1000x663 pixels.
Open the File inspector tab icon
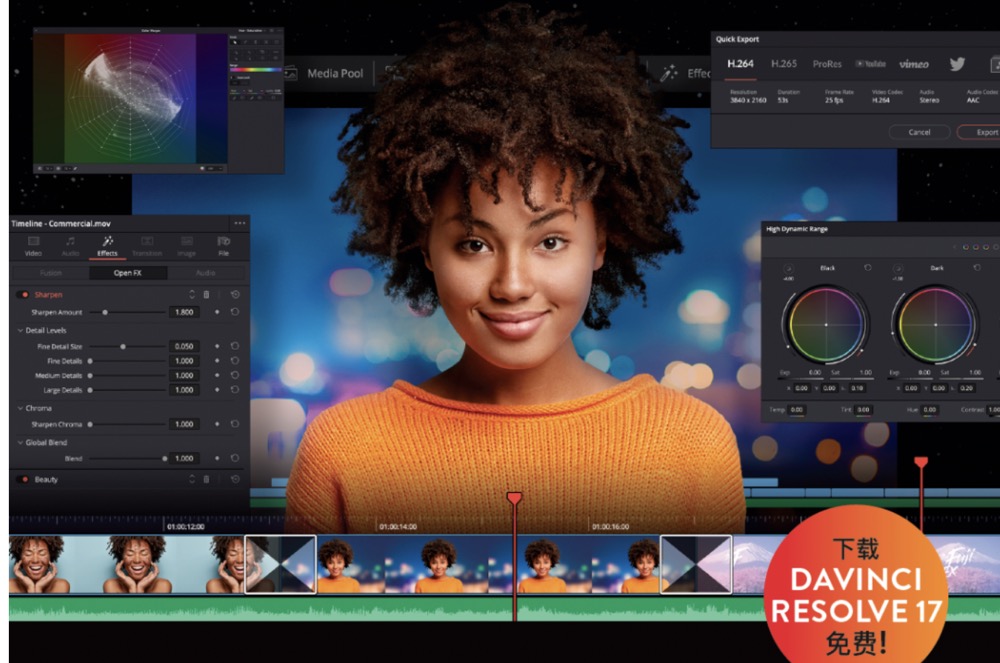[223, 246]
